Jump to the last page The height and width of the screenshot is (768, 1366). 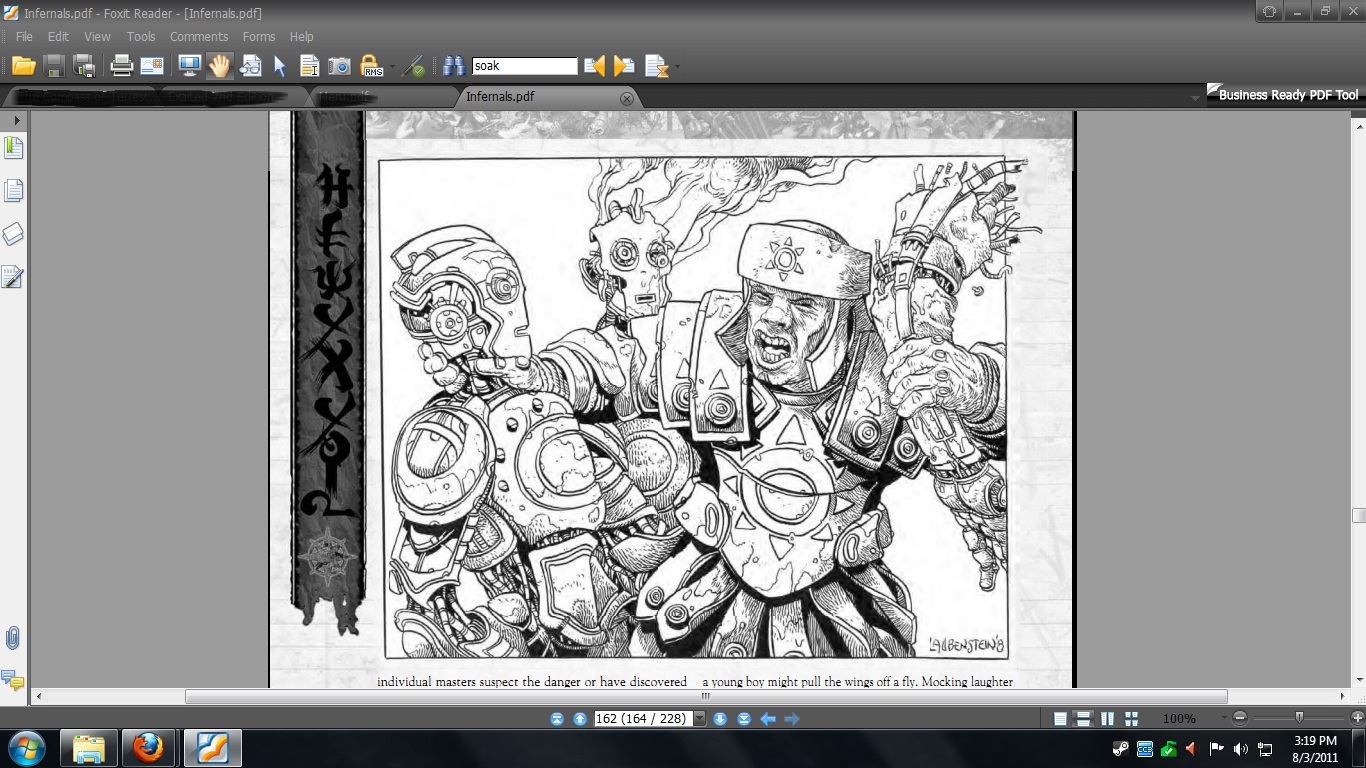pyautogui.click(x=744, y=719)
